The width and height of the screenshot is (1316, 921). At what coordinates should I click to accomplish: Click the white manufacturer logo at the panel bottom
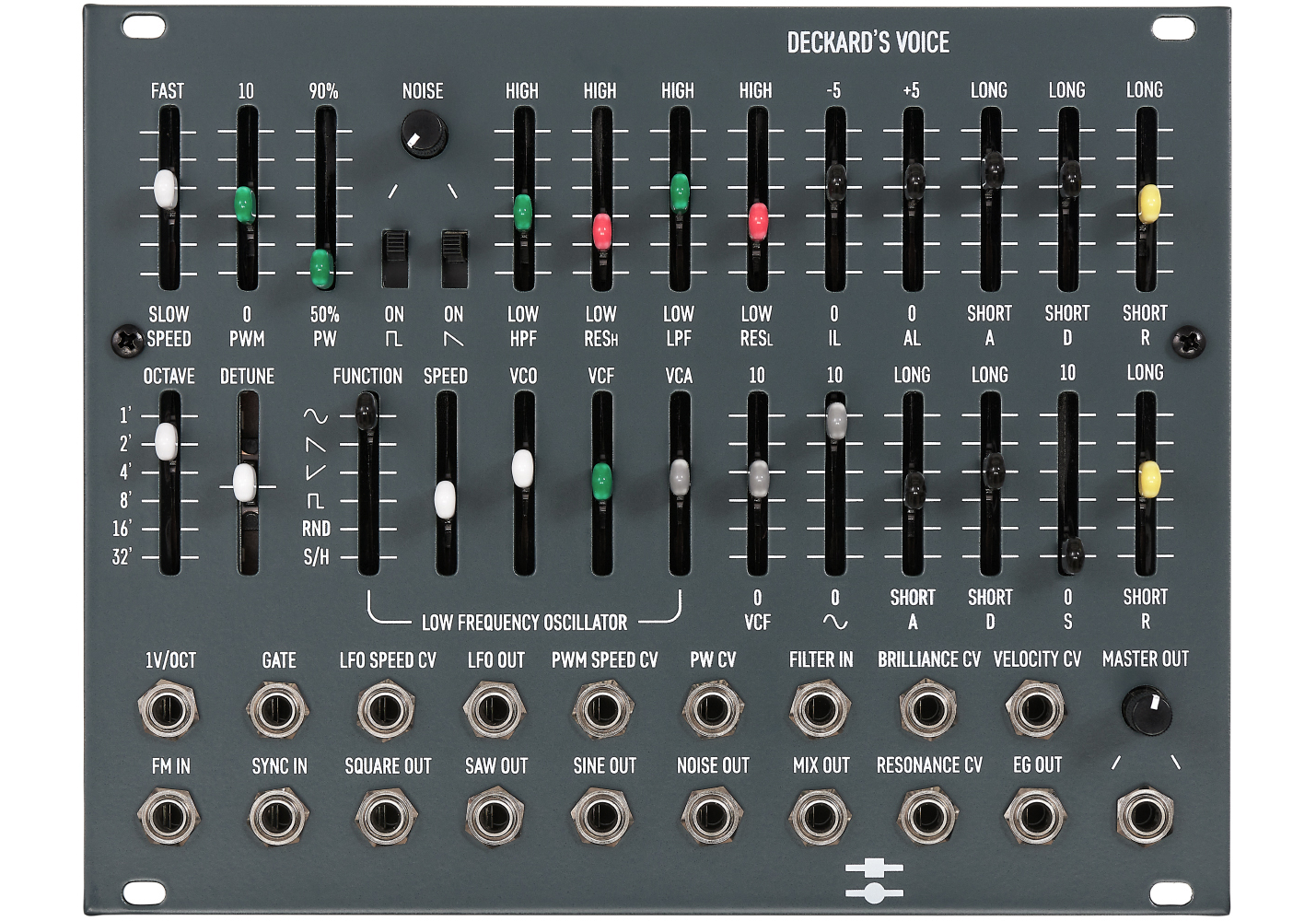(x=874, y=880)
